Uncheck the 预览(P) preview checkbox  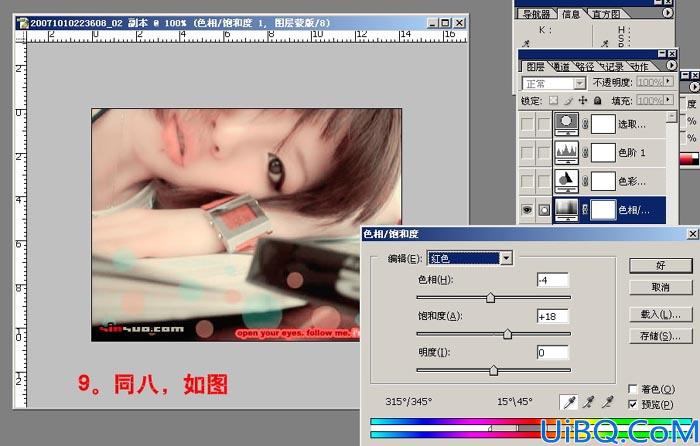[x=633, y=404]
